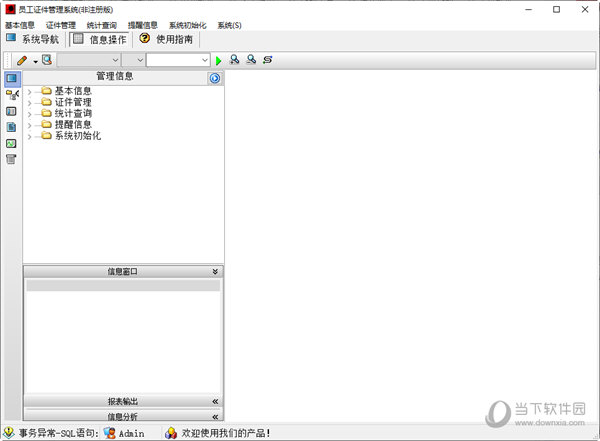Open the third white combo box
The image size is (600, 441).
coord(178,60)
